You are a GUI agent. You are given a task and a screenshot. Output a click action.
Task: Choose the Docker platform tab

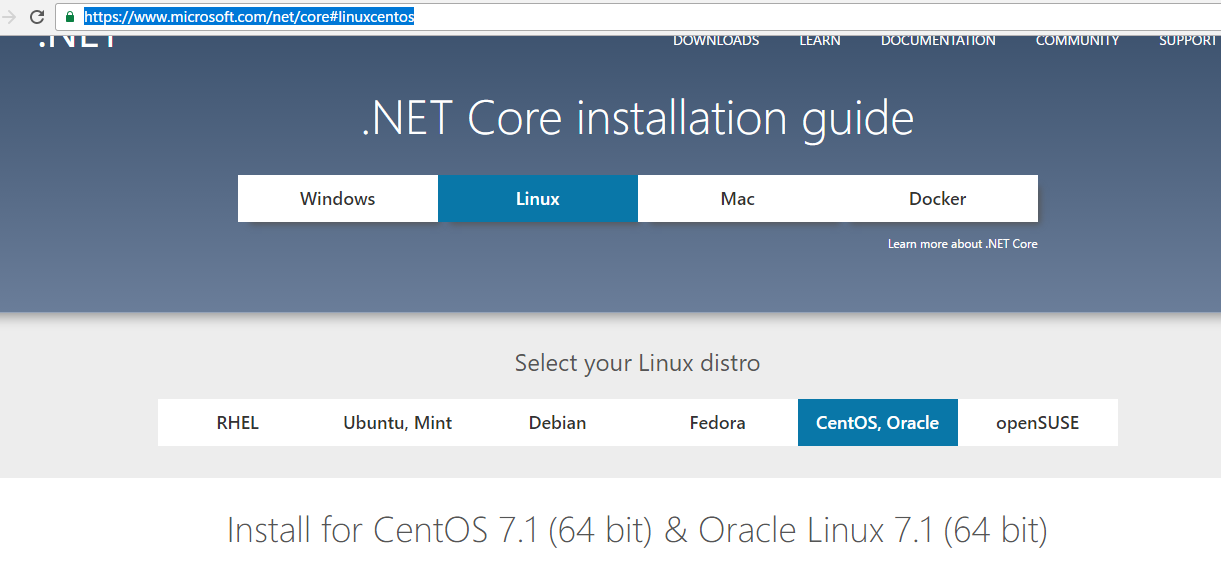(938, 198)
